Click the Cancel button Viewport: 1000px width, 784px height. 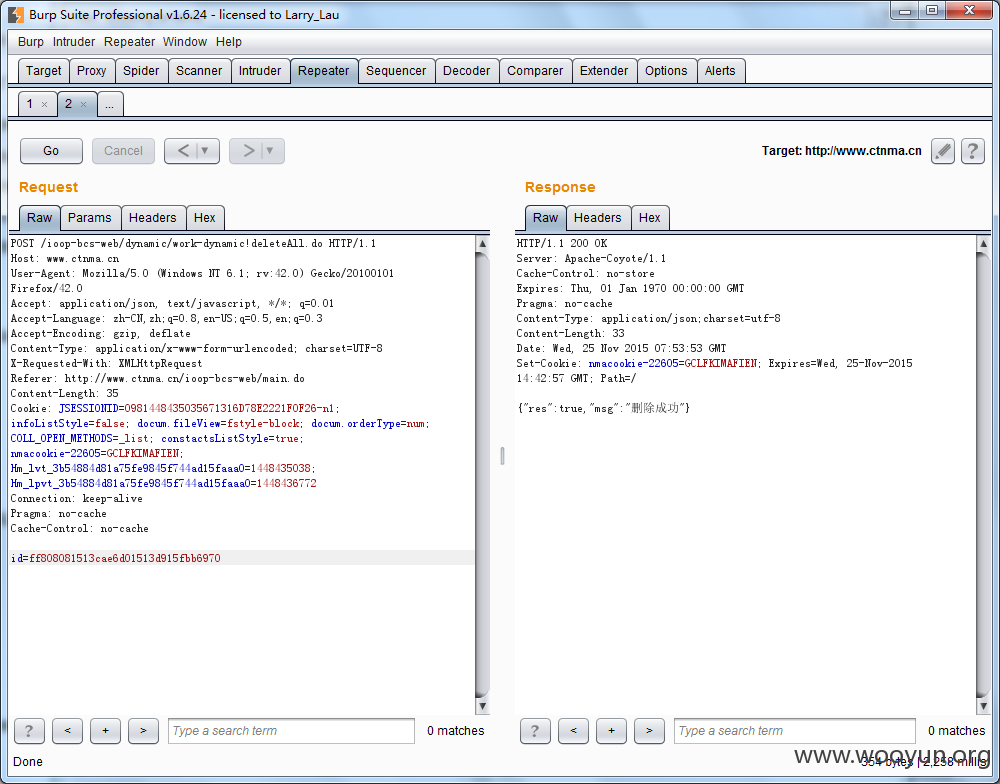tap(123, 151)
